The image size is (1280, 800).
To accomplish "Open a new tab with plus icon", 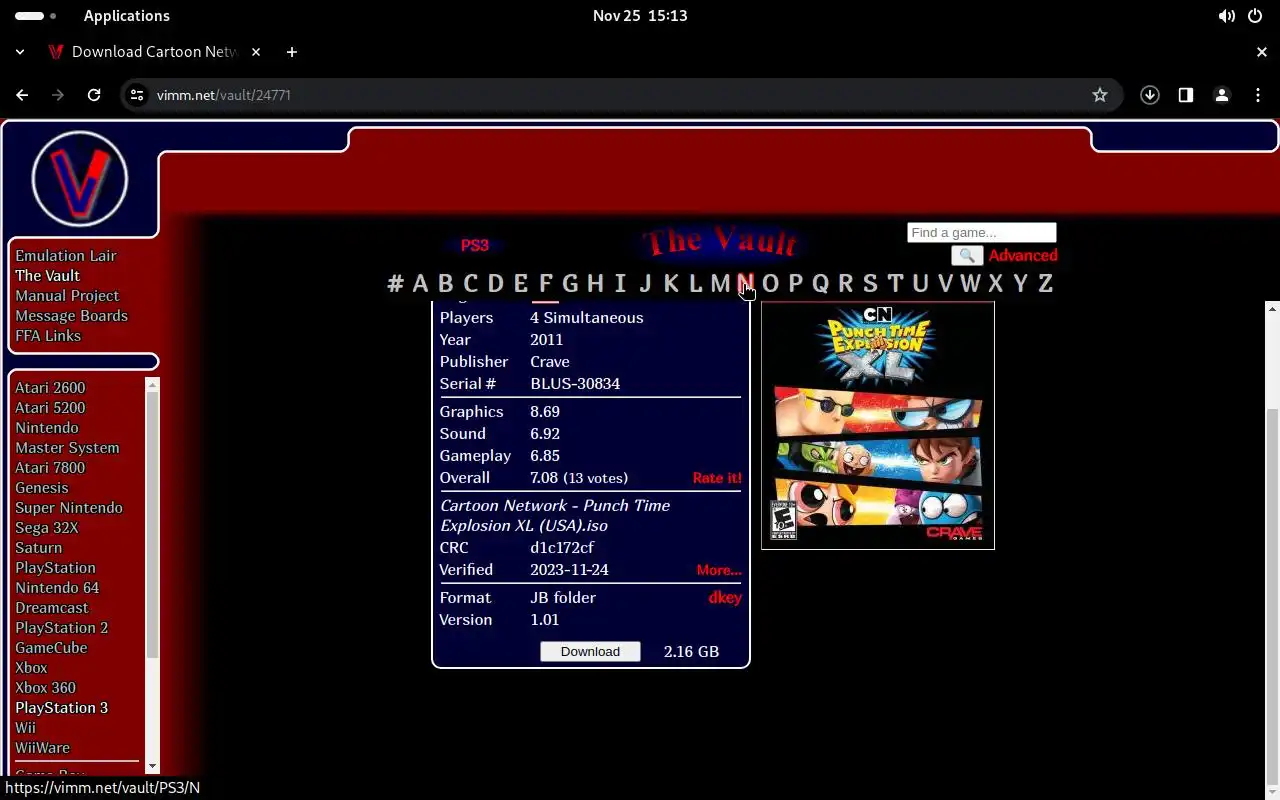I will 292,52.
